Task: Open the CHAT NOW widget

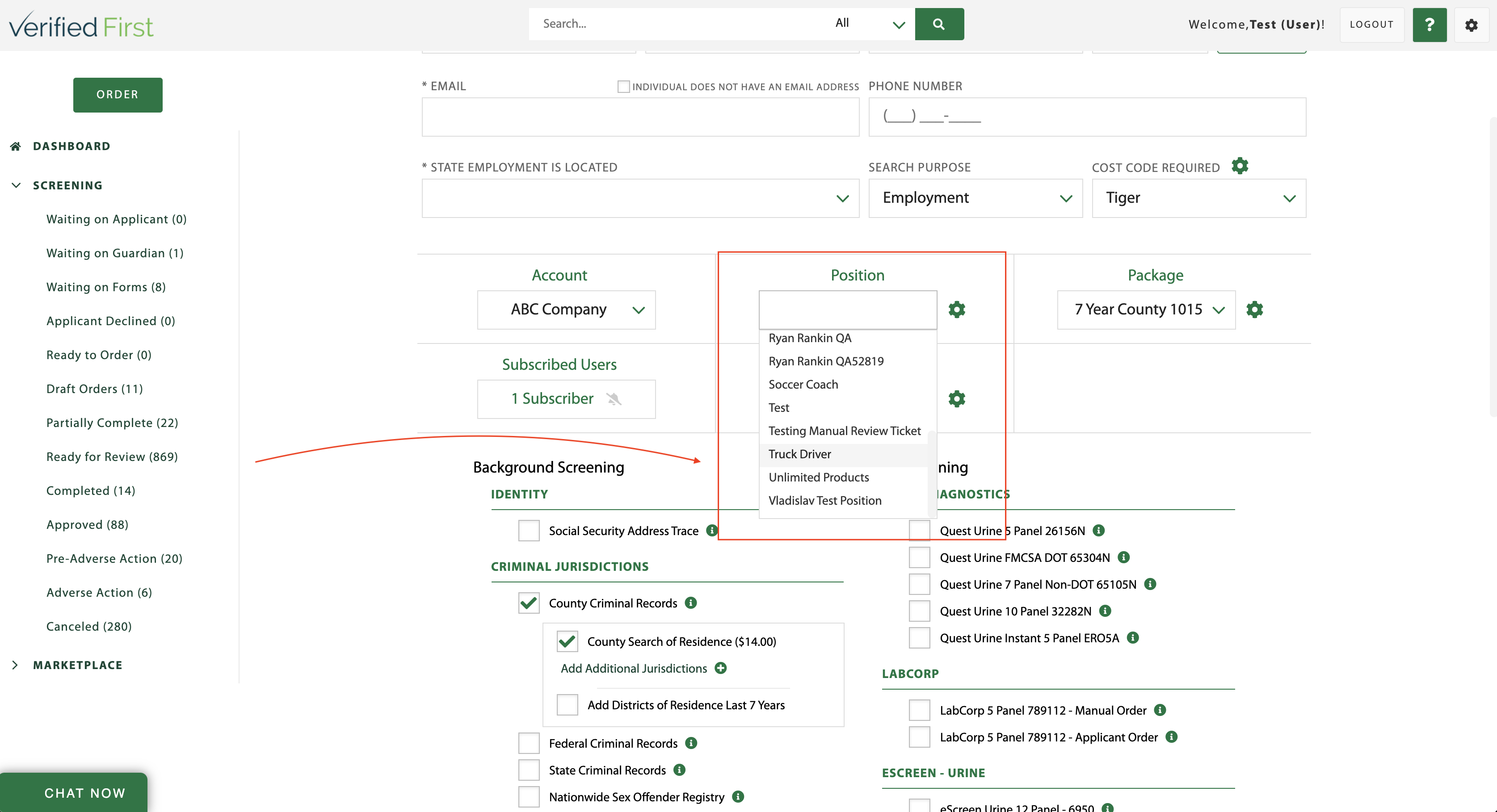Action: (x=74, y=792)
